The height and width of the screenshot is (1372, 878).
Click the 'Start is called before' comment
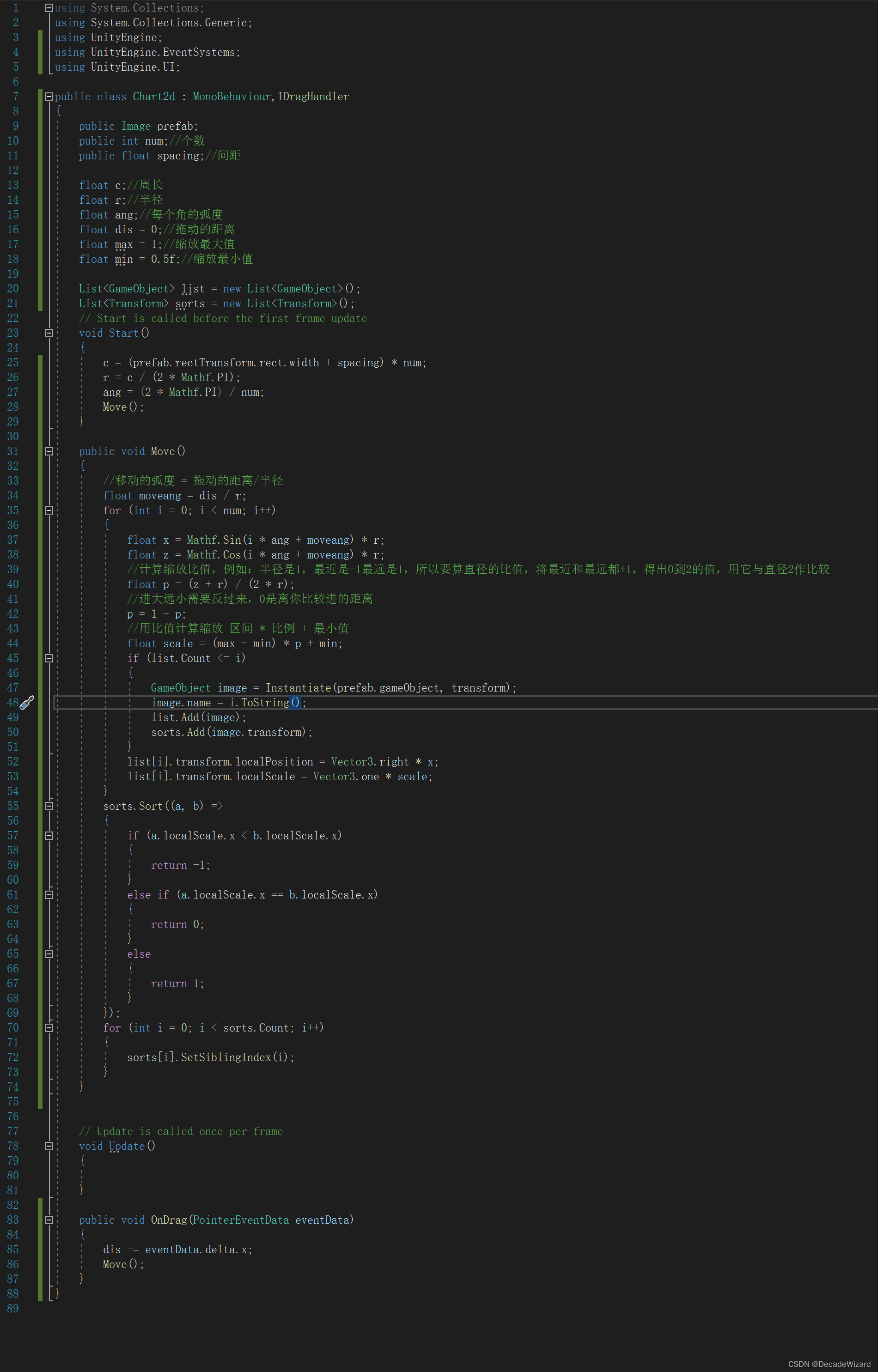pyautogui.click(x=223, y=318)
